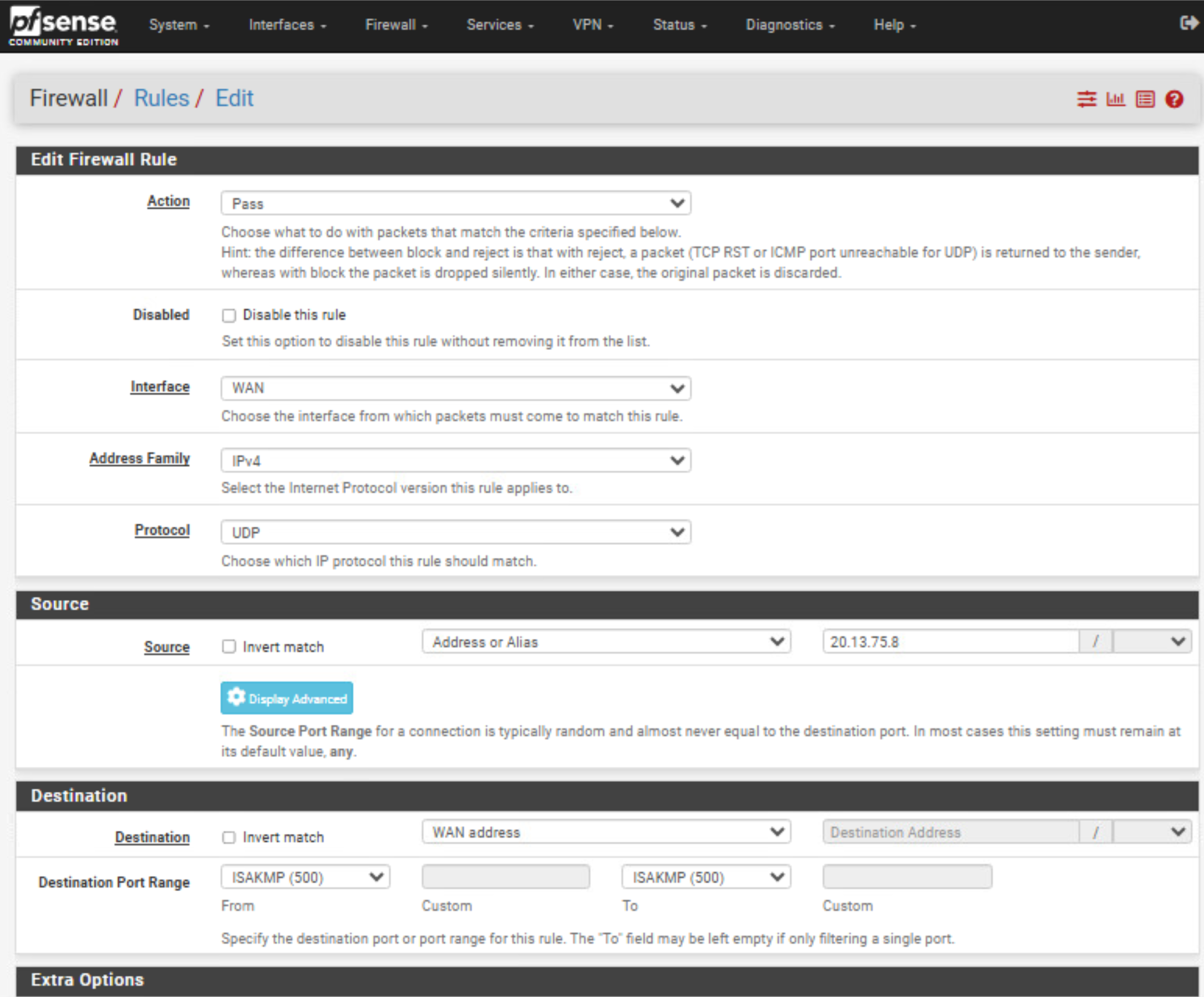Click the pfSense logo

click(63, 26)
